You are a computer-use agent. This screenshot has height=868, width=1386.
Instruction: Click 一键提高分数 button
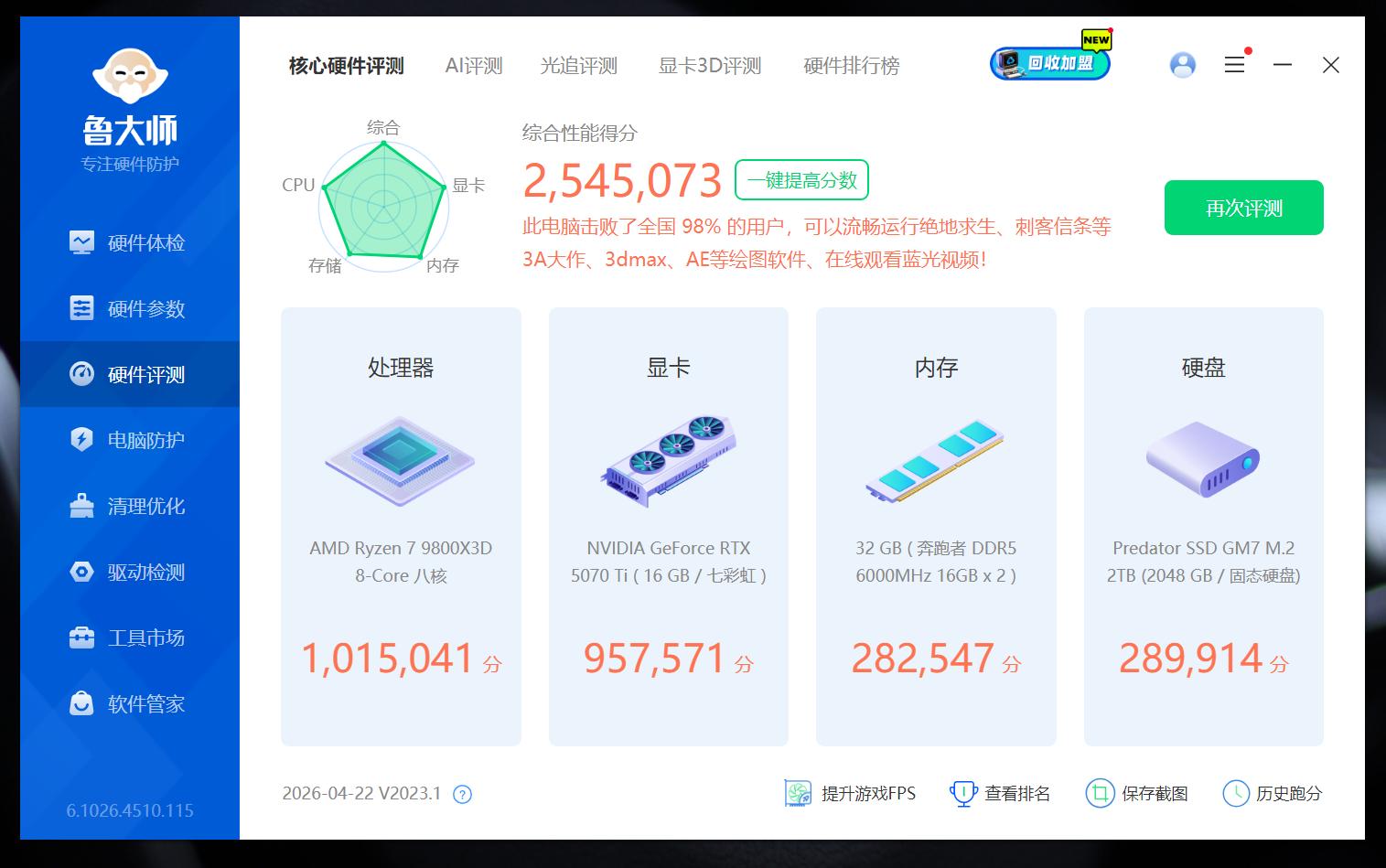click(x=801, y=180)
